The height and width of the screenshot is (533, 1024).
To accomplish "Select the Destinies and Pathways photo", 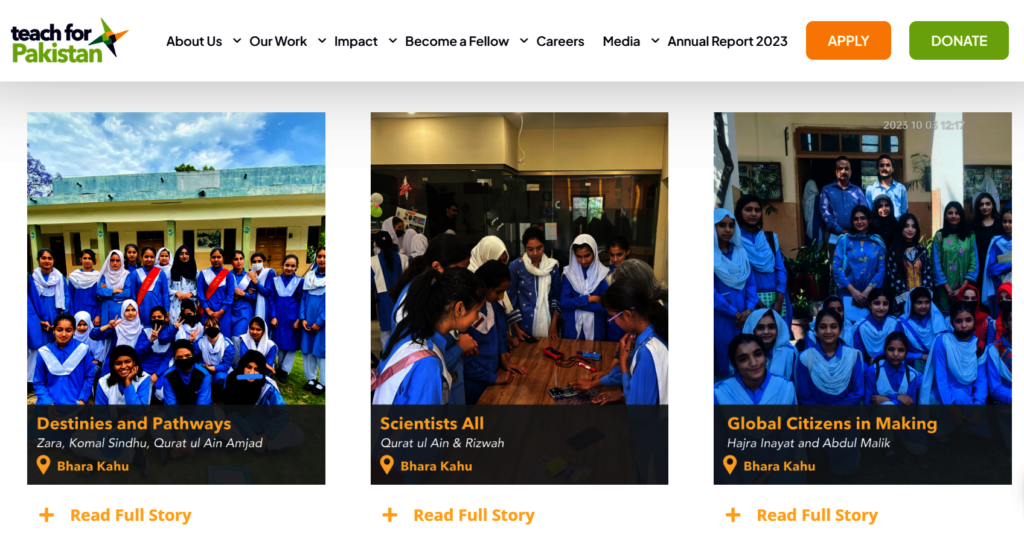I will [x=176, y=258].
